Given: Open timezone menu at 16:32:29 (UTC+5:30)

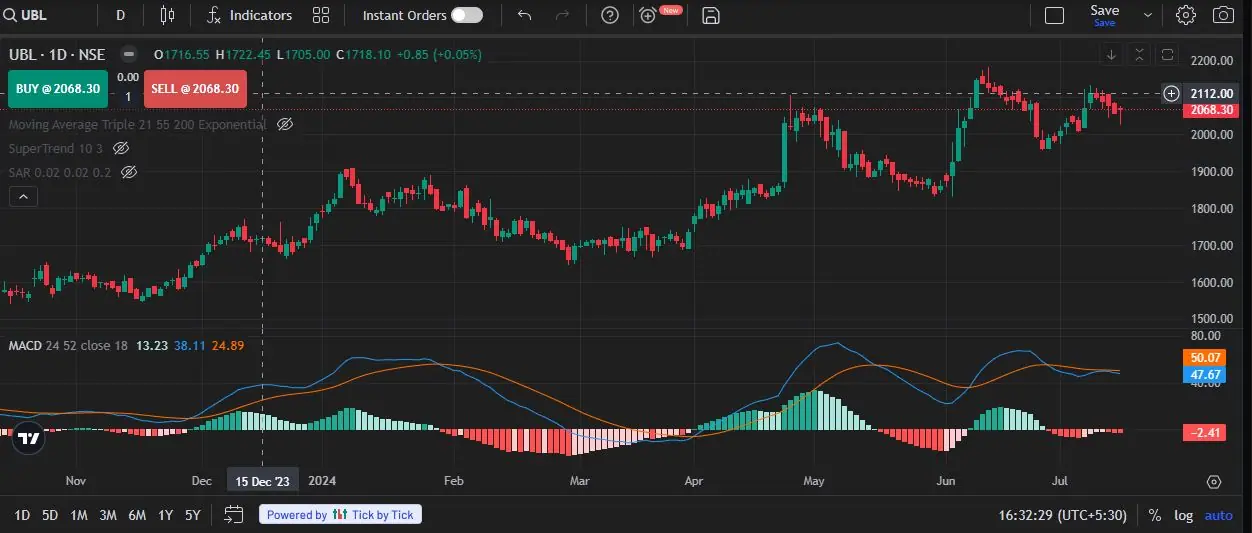Looking at the screenshot, I should point(1062,515).
